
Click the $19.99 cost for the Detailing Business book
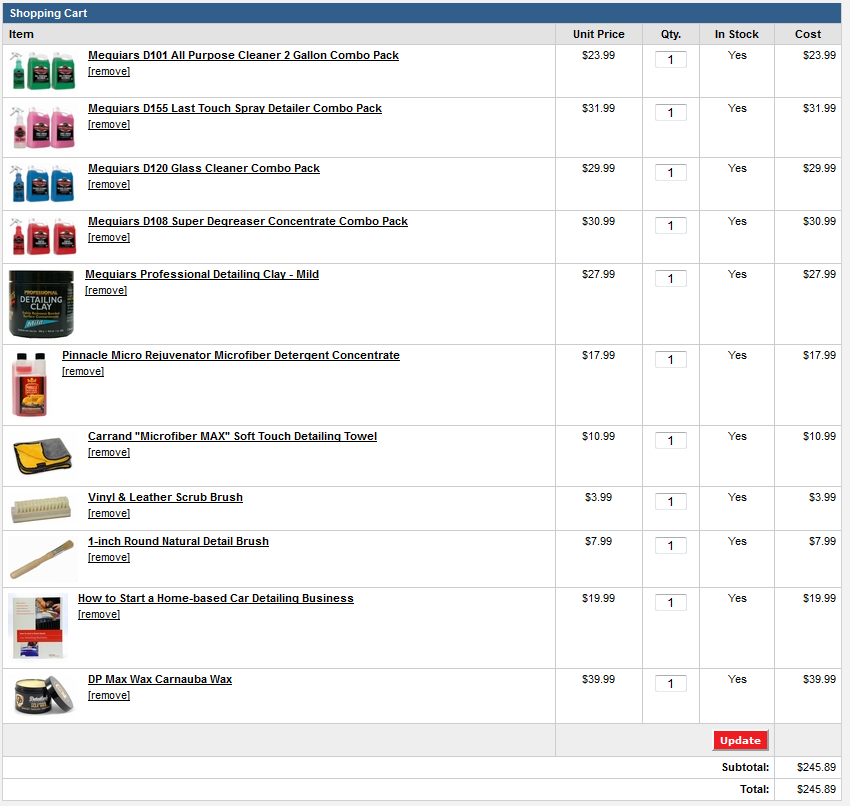[820, 598]
